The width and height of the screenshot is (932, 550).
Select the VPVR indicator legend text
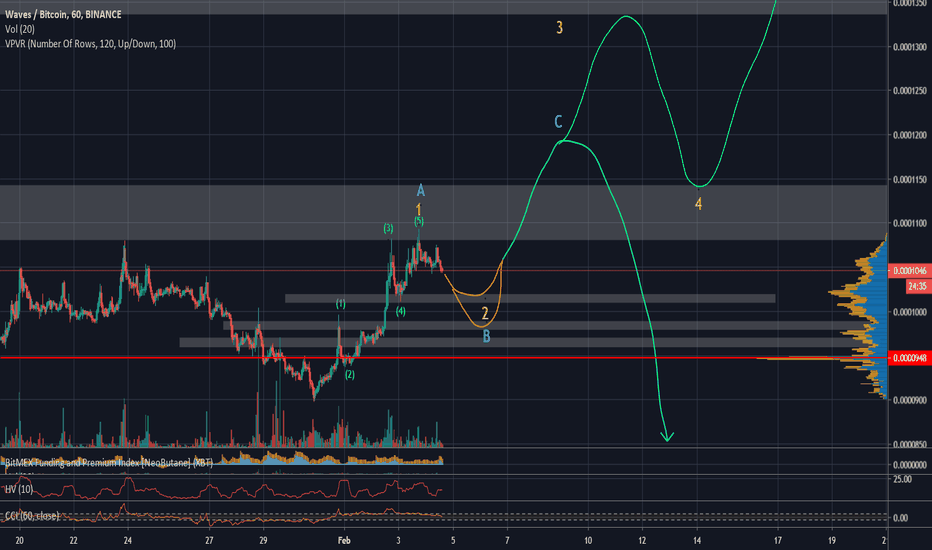pyautogui.click(x=90, y=44)
